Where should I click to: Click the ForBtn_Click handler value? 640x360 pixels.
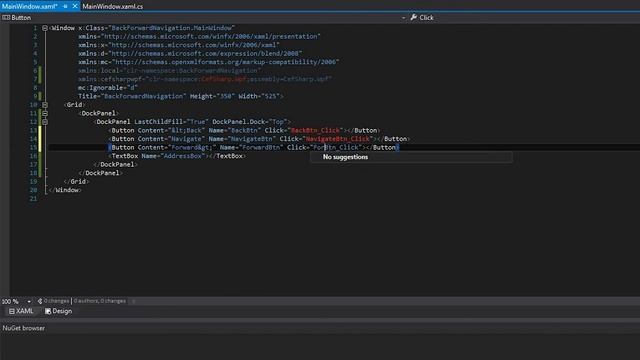[336, 147]
